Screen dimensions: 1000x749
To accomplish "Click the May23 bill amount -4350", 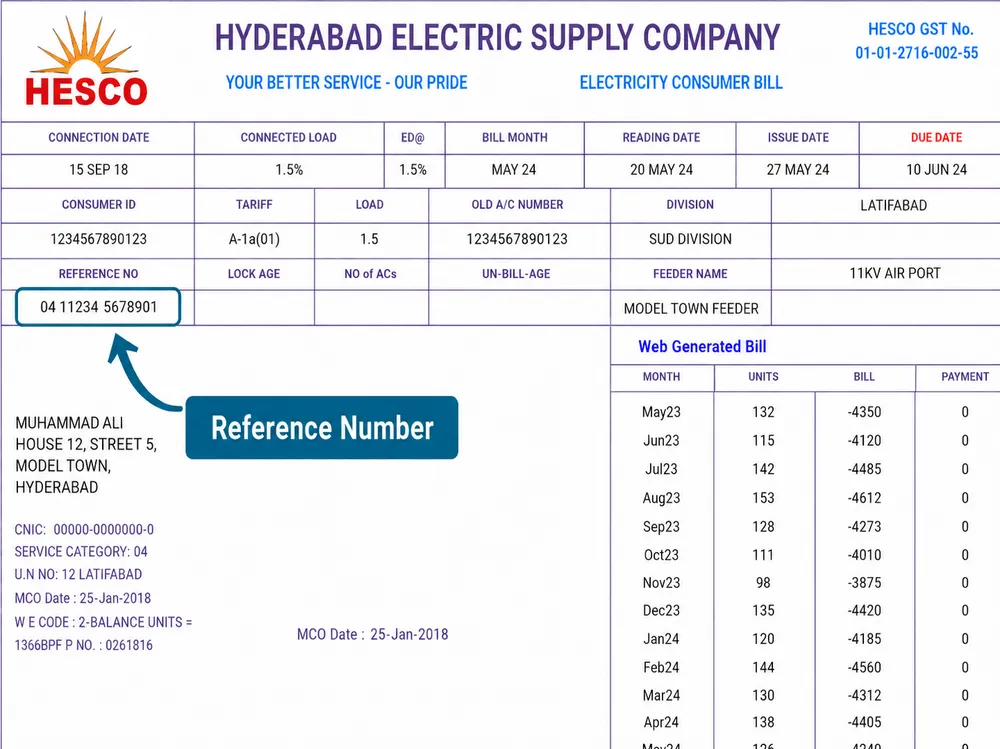I will (x=864, y=412).
